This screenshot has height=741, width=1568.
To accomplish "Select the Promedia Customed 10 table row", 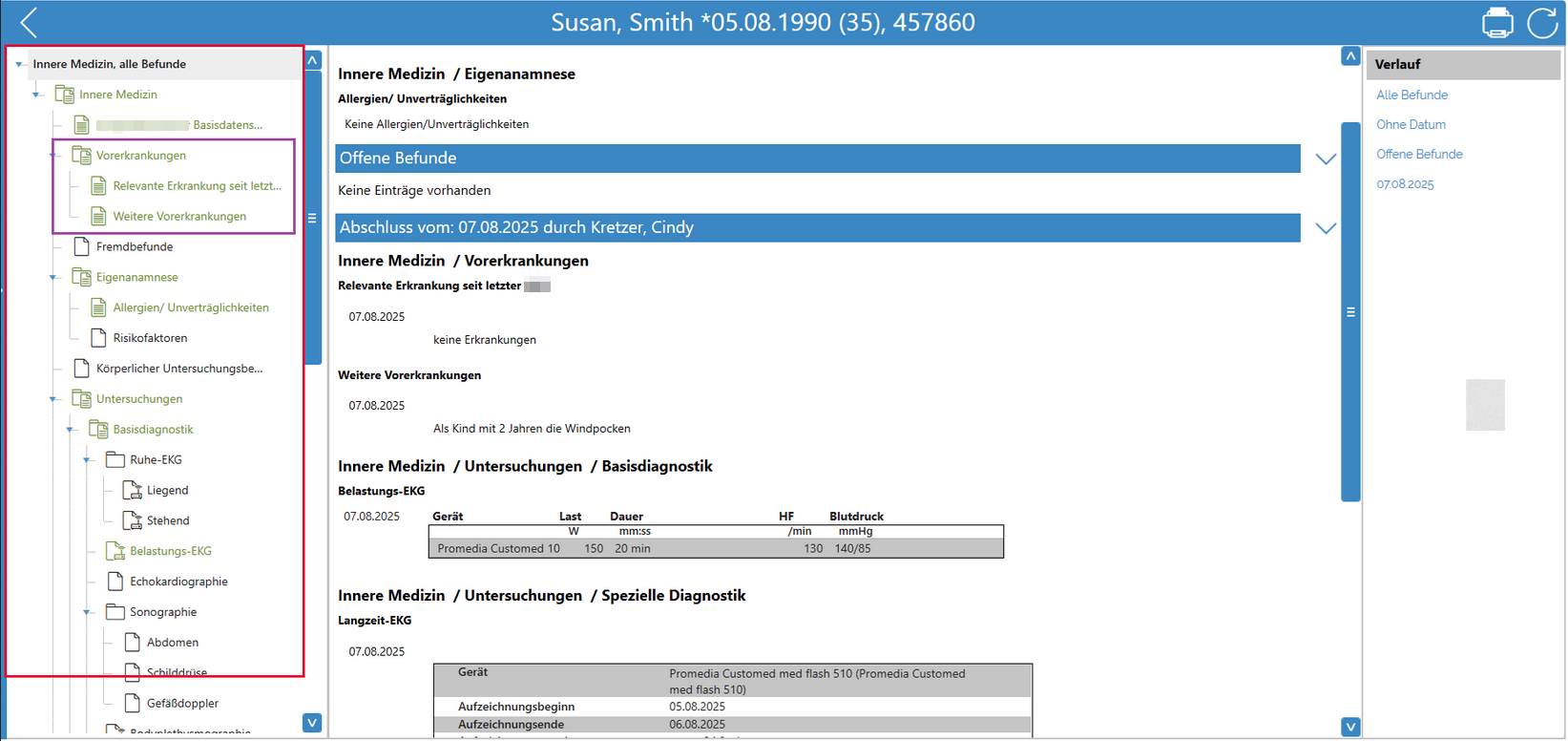I will pos(716,548).
